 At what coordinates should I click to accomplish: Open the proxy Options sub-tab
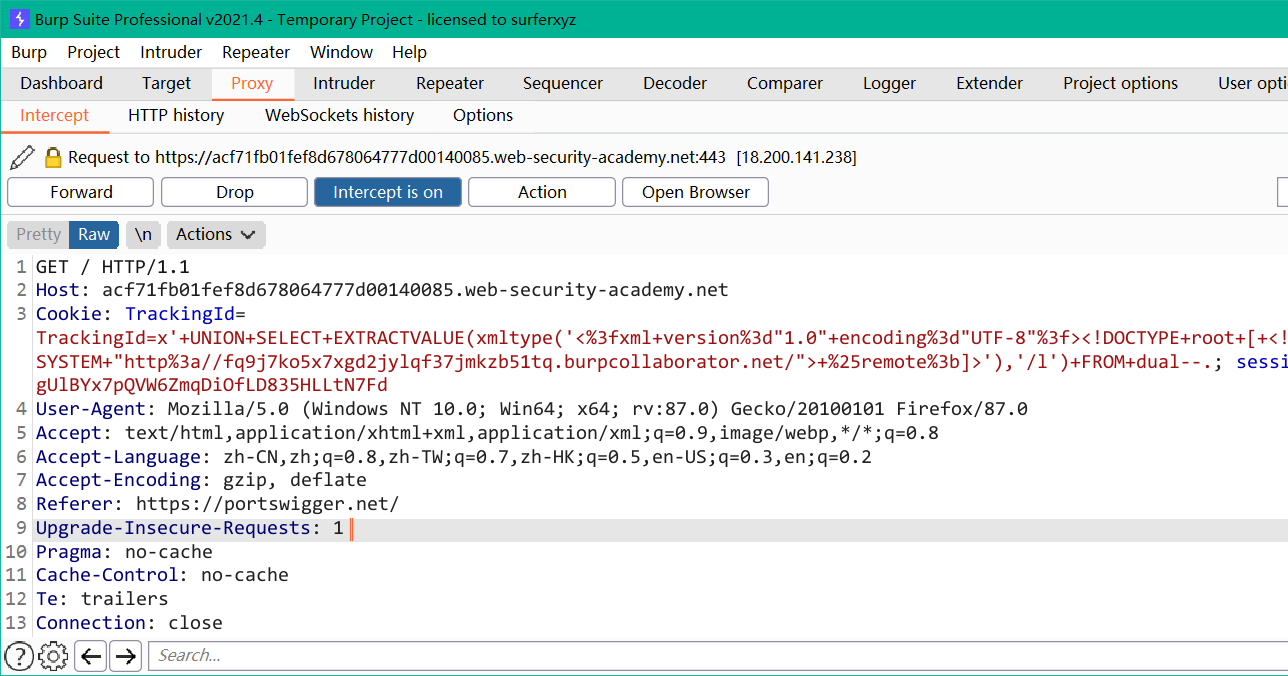click(483, 115)
